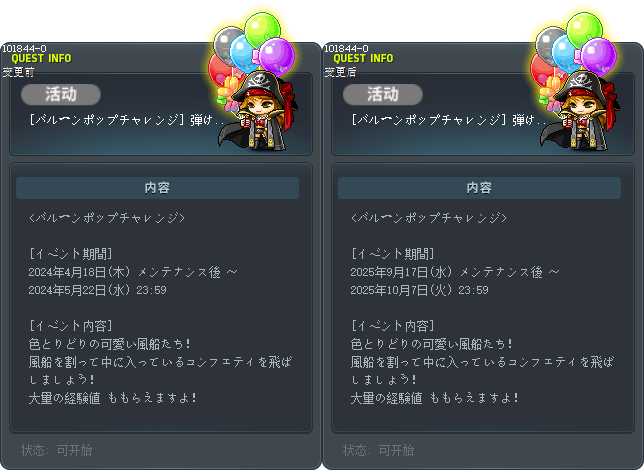
Task: Click the 2024年4月18日 start date line
Action: click(x=133, y=272)
